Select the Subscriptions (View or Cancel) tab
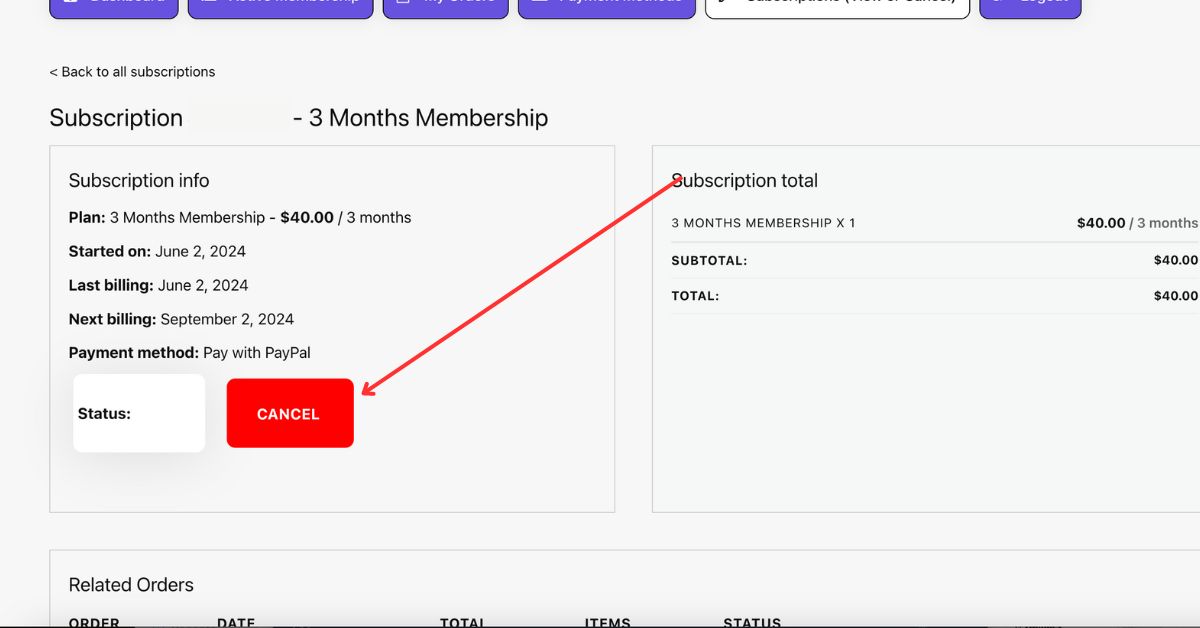Screen dimensions: 1200x628 (x=837, y=6)
